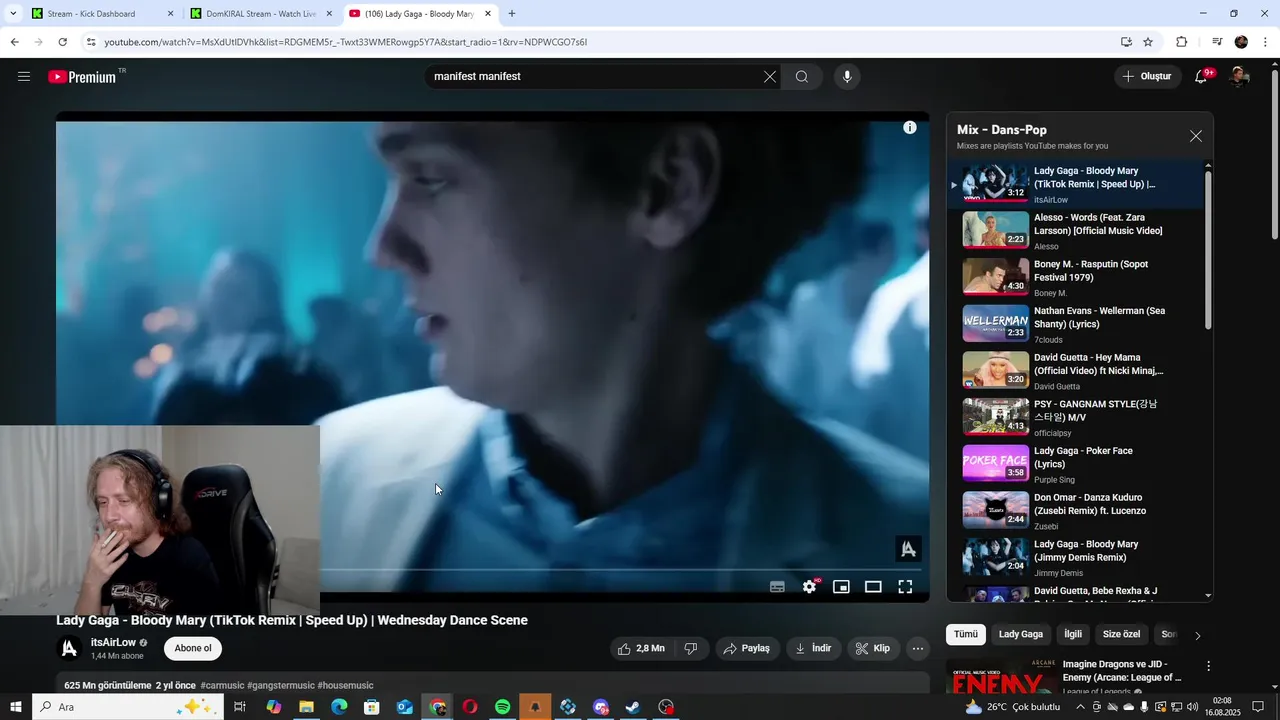Share video with Paylaş button
Viewport: 1280px width, 720px height.
pos(747,648)
